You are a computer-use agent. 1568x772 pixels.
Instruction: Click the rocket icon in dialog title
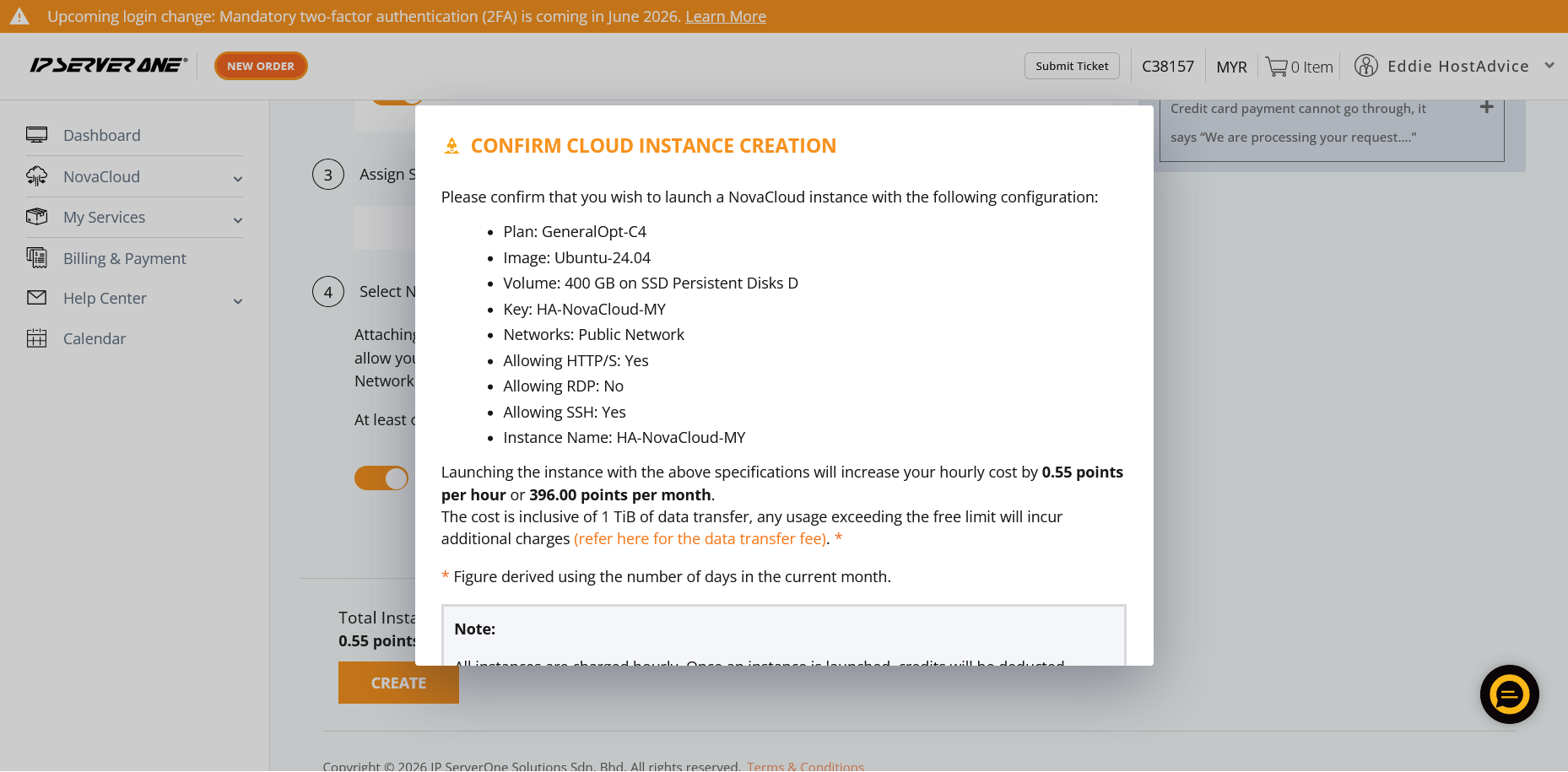click(x=451, y=146)
